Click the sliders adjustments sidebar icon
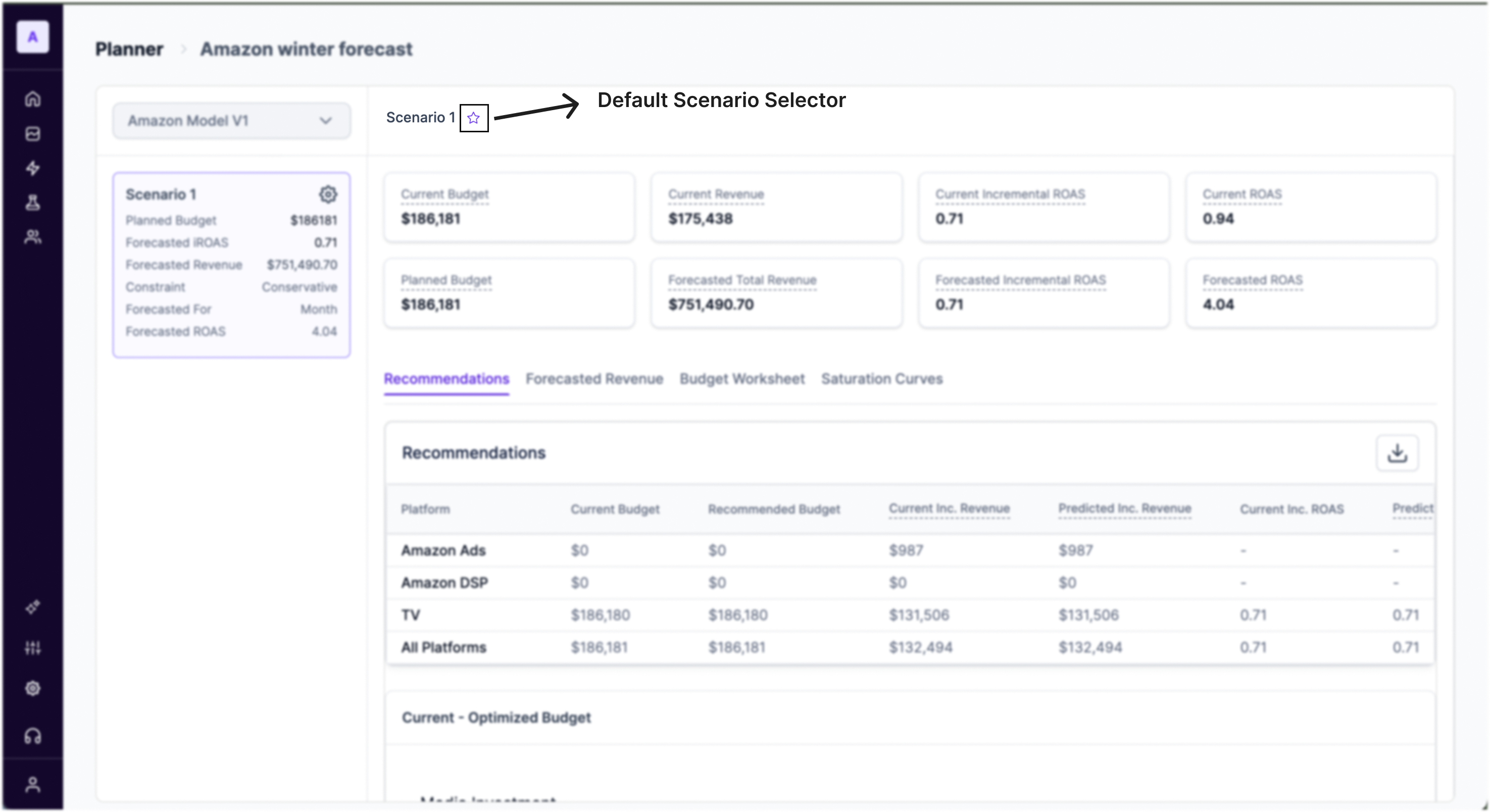1490x812 pixels. click(33, 648)
